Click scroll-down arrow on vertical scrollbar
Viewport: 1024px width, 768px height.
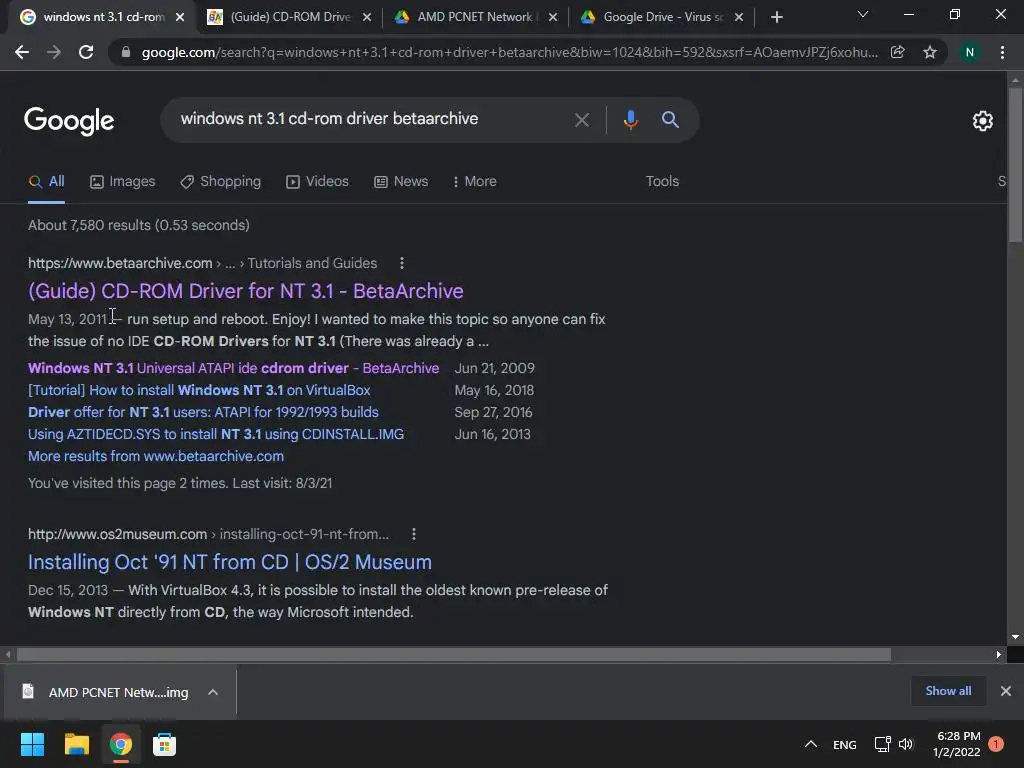[1015, 637]
